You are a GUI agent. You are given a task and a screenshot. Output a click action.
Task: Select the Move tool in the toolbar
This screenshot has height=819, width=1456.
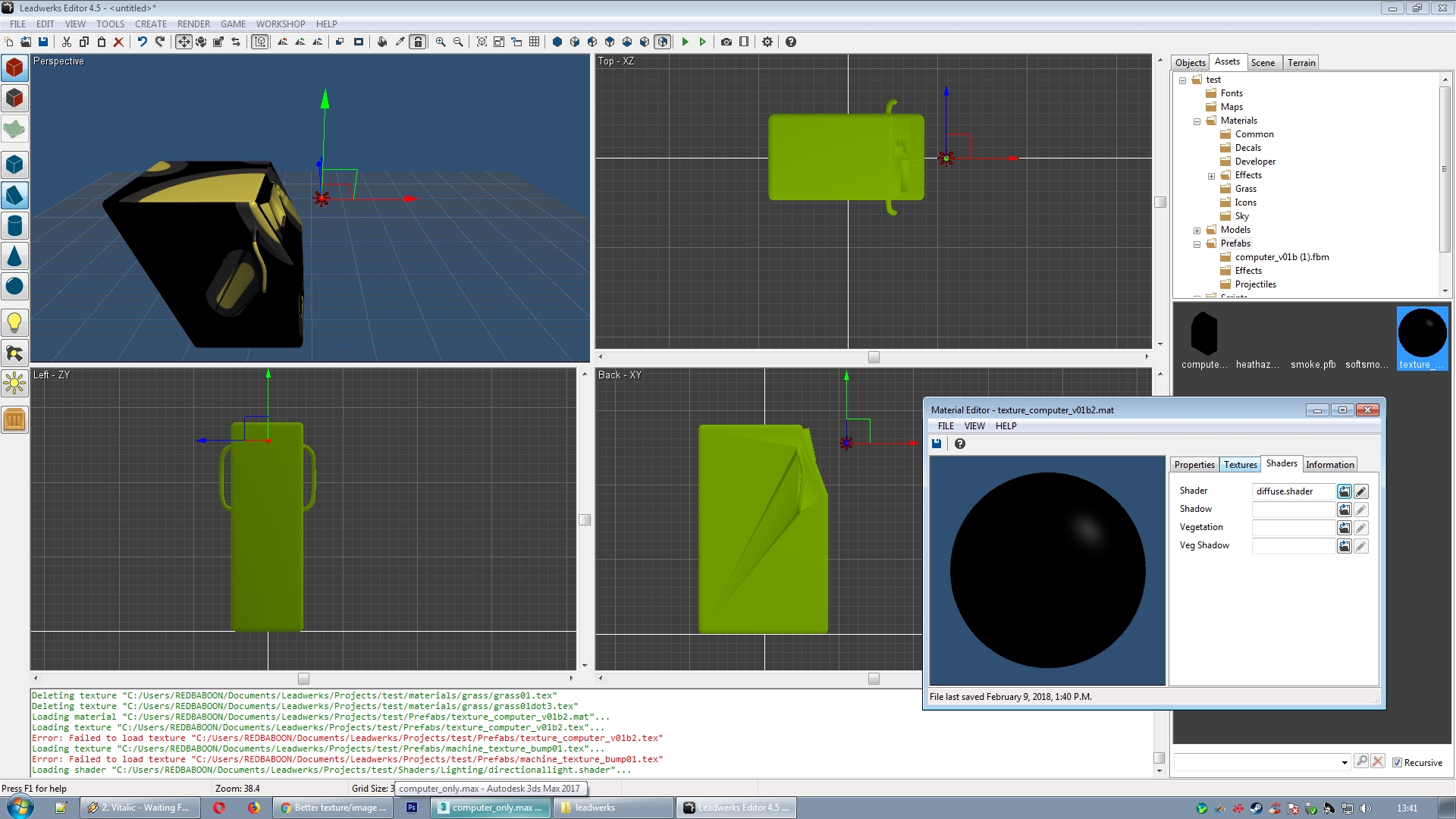[184, 42]
